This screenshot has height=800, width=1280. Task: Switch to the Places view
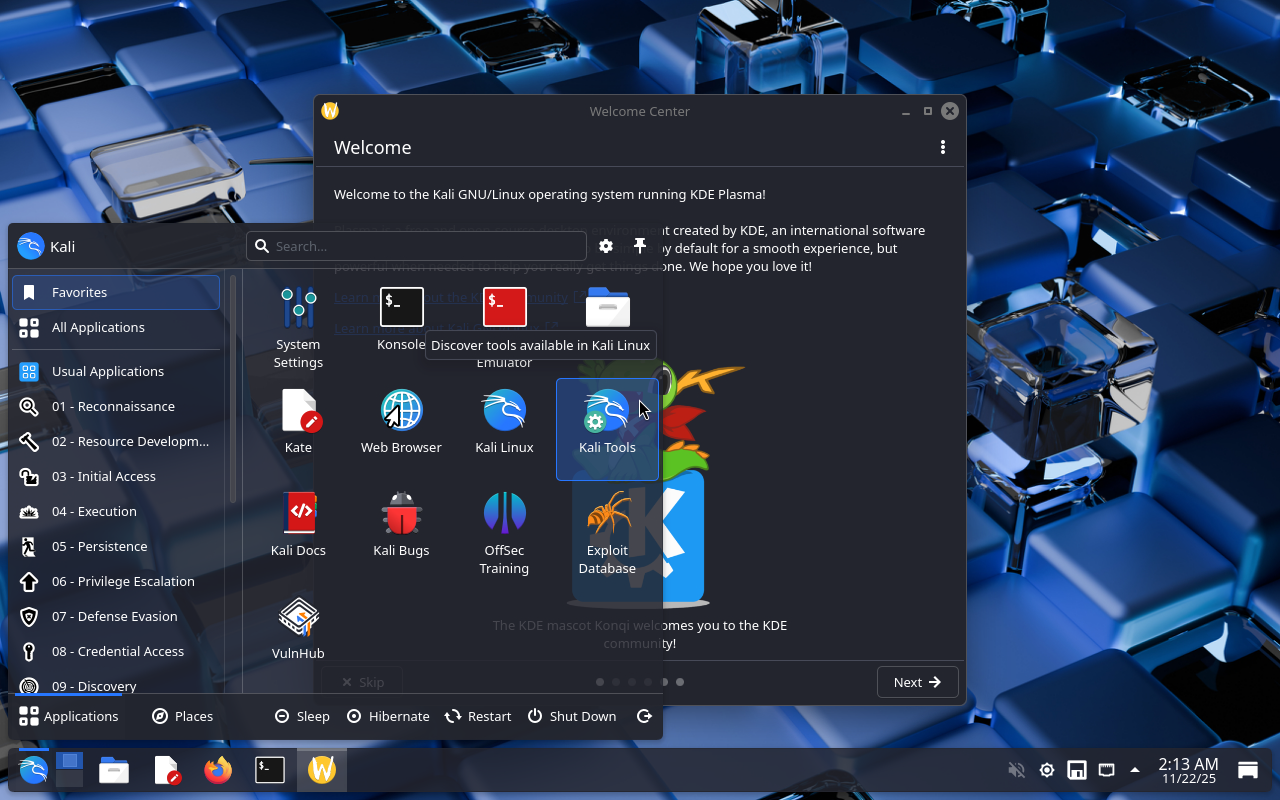182,716
